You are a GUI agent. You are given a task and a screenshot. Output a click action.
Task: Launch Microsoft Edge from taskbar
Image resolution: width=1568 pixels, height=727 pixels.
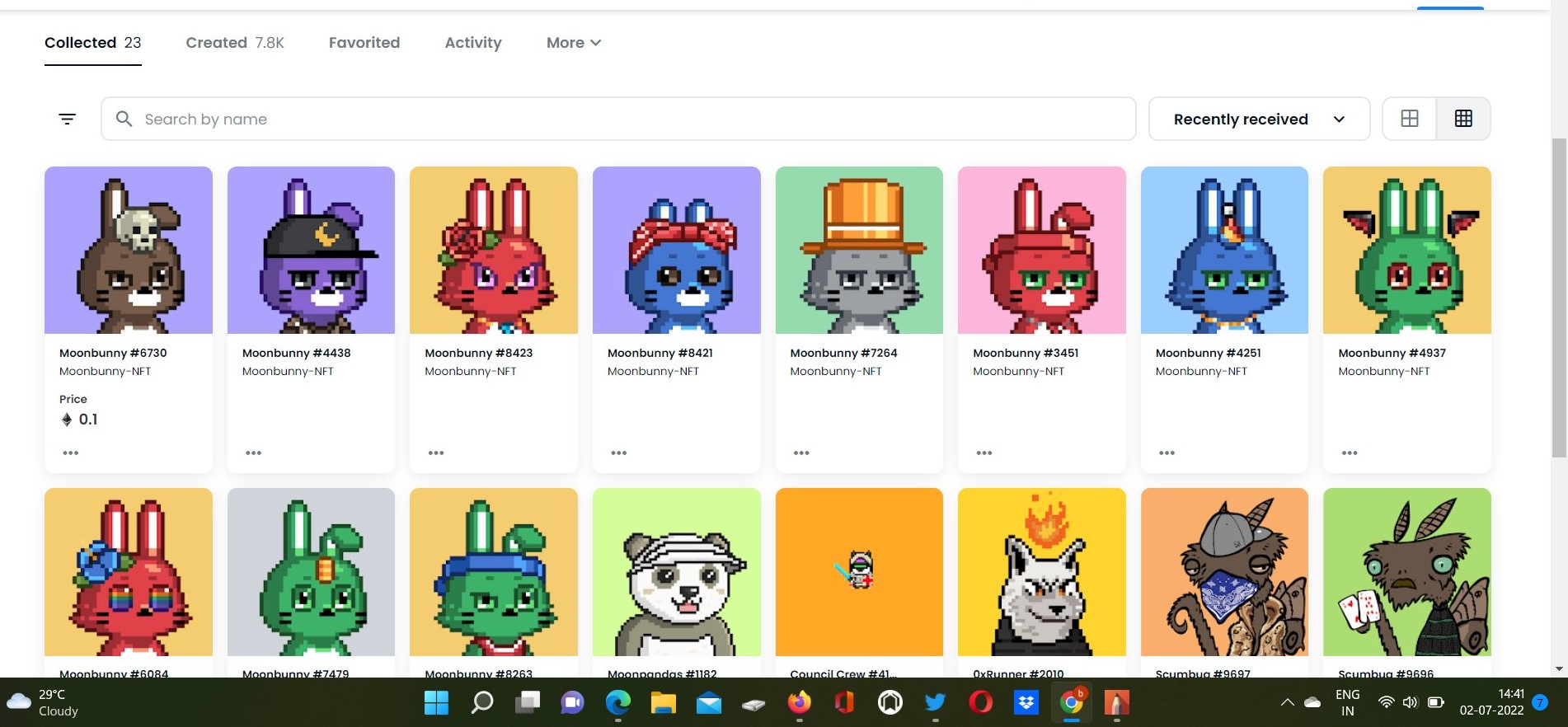617,702
